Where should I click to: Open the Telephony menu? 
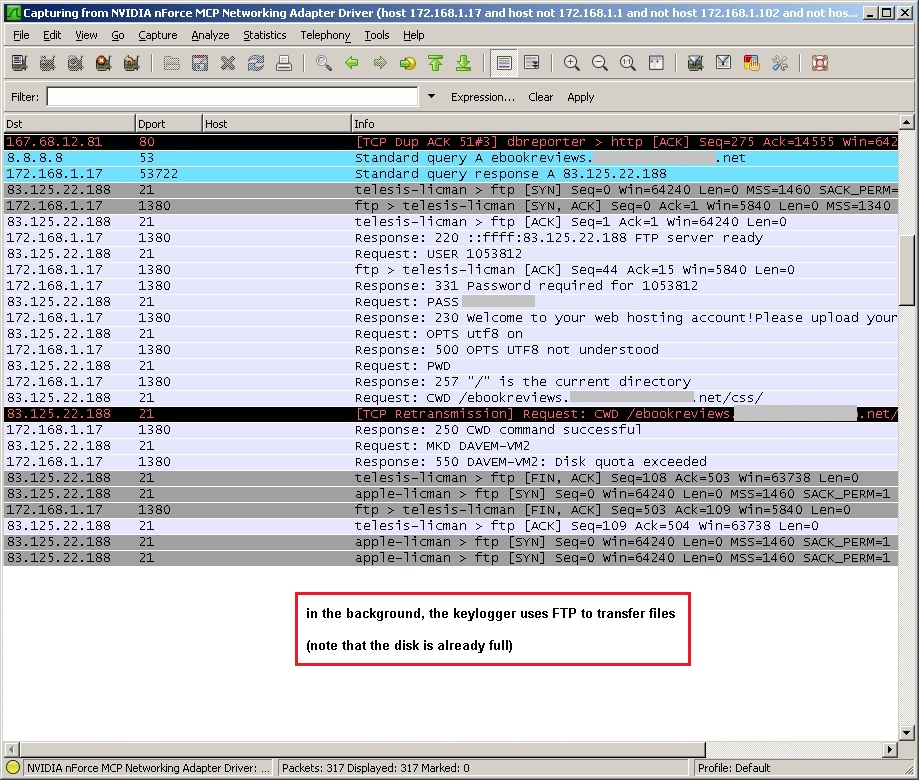tap(325, 35)
